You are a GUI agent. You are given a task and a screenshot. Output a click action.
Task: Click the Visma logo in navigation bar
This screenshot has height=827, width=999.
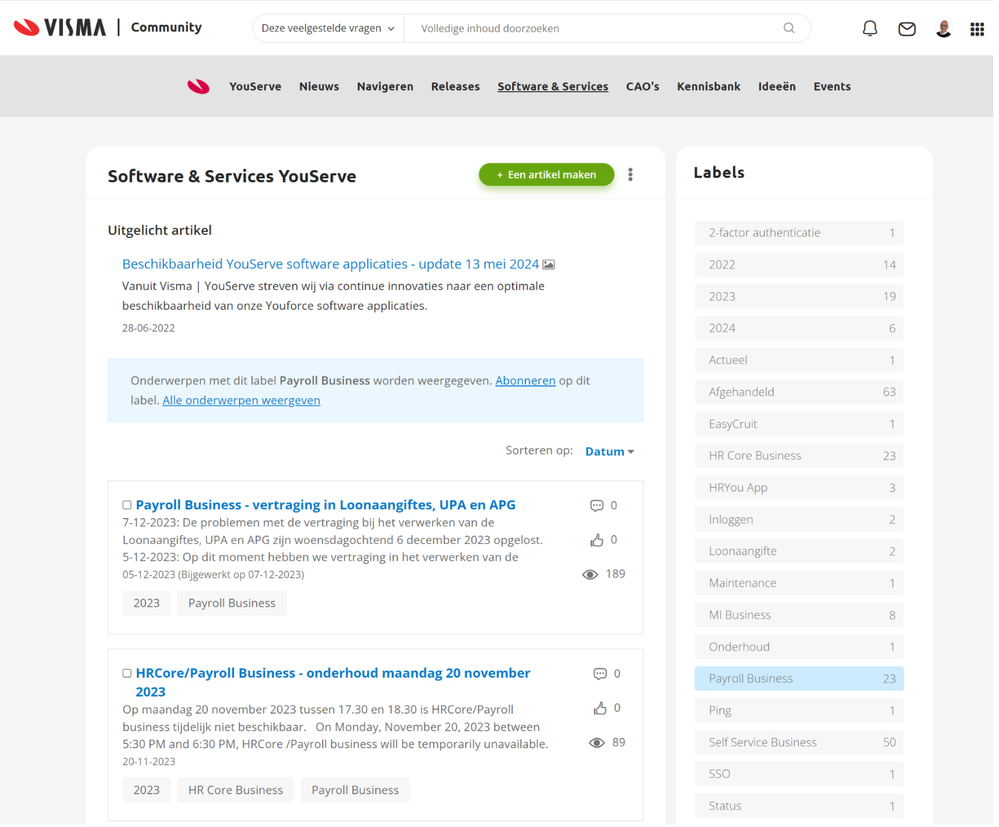pyautogui.click(x=199, y=87)
